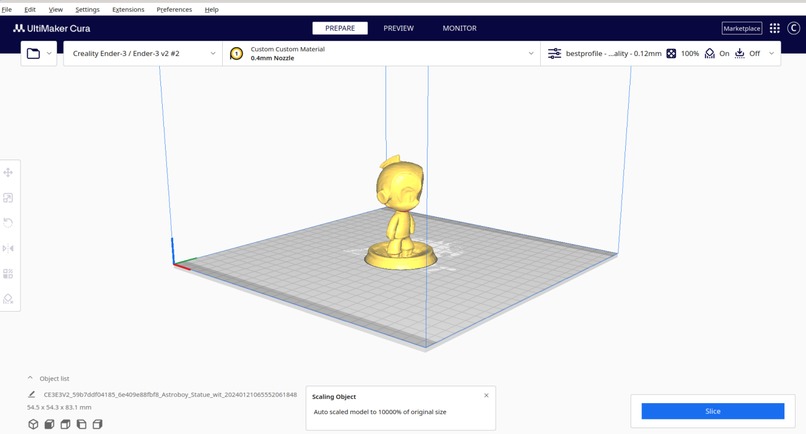This screenshot has height=434, width=806.
Task: Open print settings sliders icon
Action: coord(554,53)
